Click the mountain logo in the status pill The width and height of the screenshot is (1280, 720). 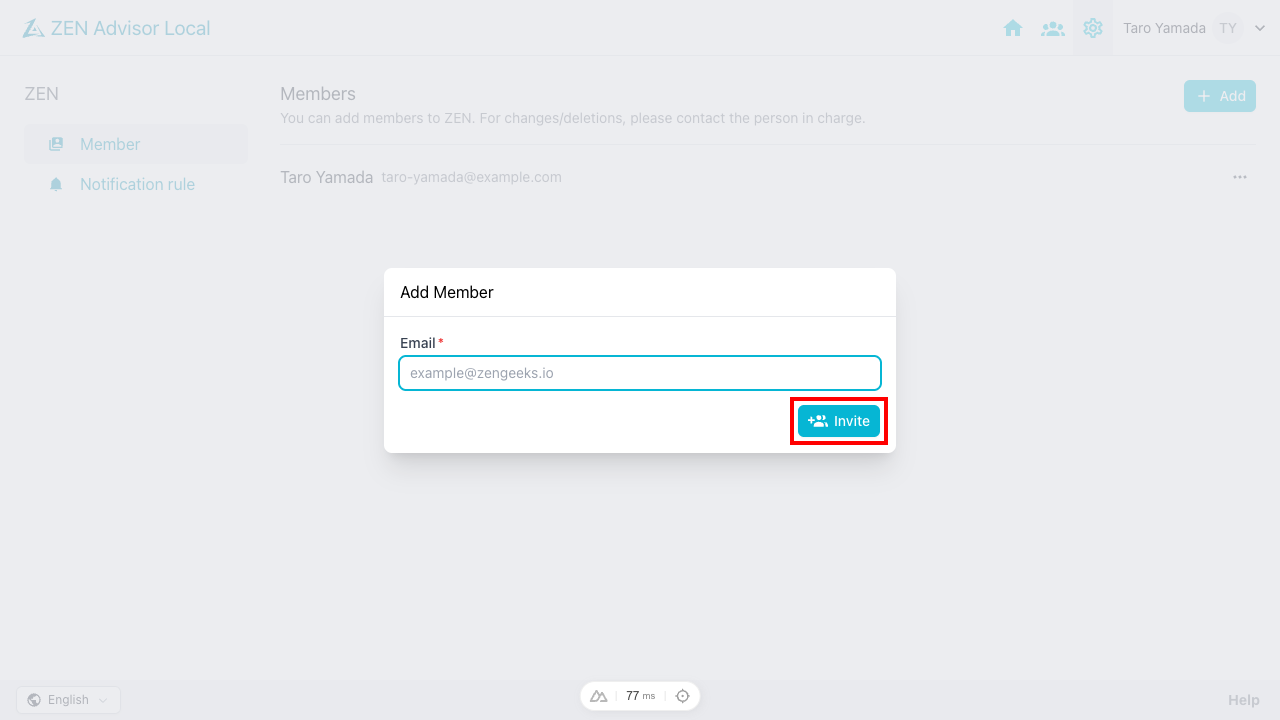point(599,695)
